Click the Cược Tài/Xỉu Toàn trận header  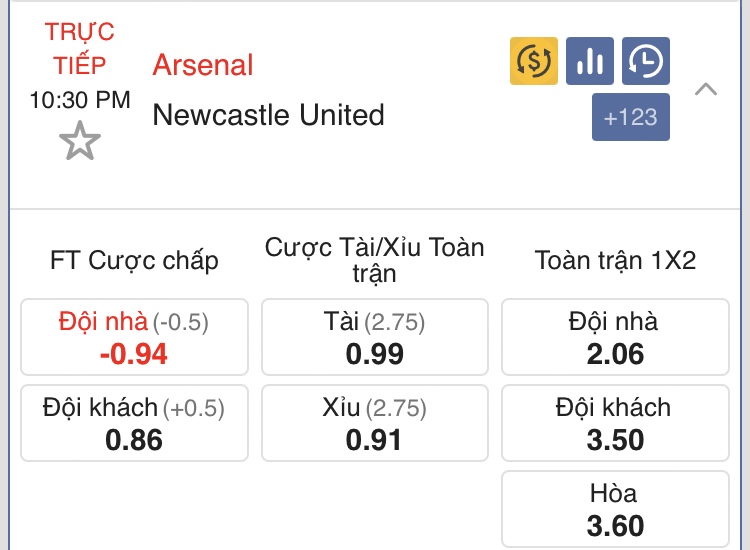pyautogui.click(x=375, y=260)
